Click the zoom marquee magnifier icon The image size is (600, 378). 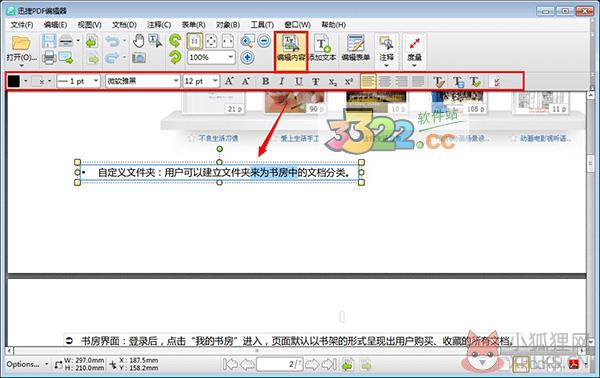[248, 41]
